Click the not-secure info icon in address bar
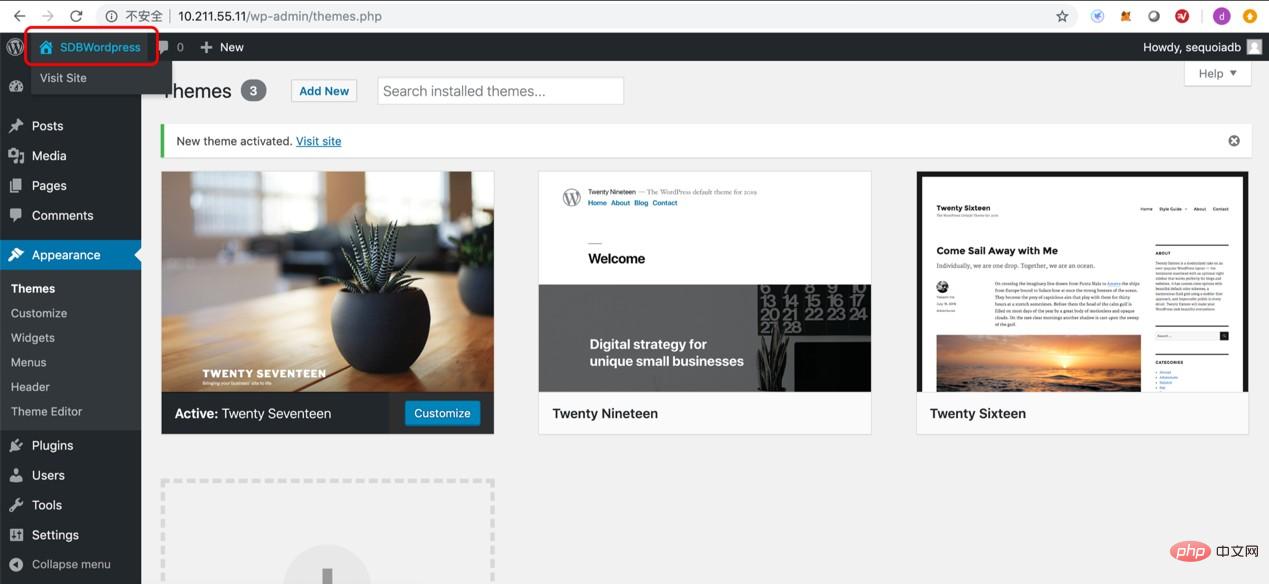Image resolution: width=1269 pixels, height=584 pixels. (111, 16)
